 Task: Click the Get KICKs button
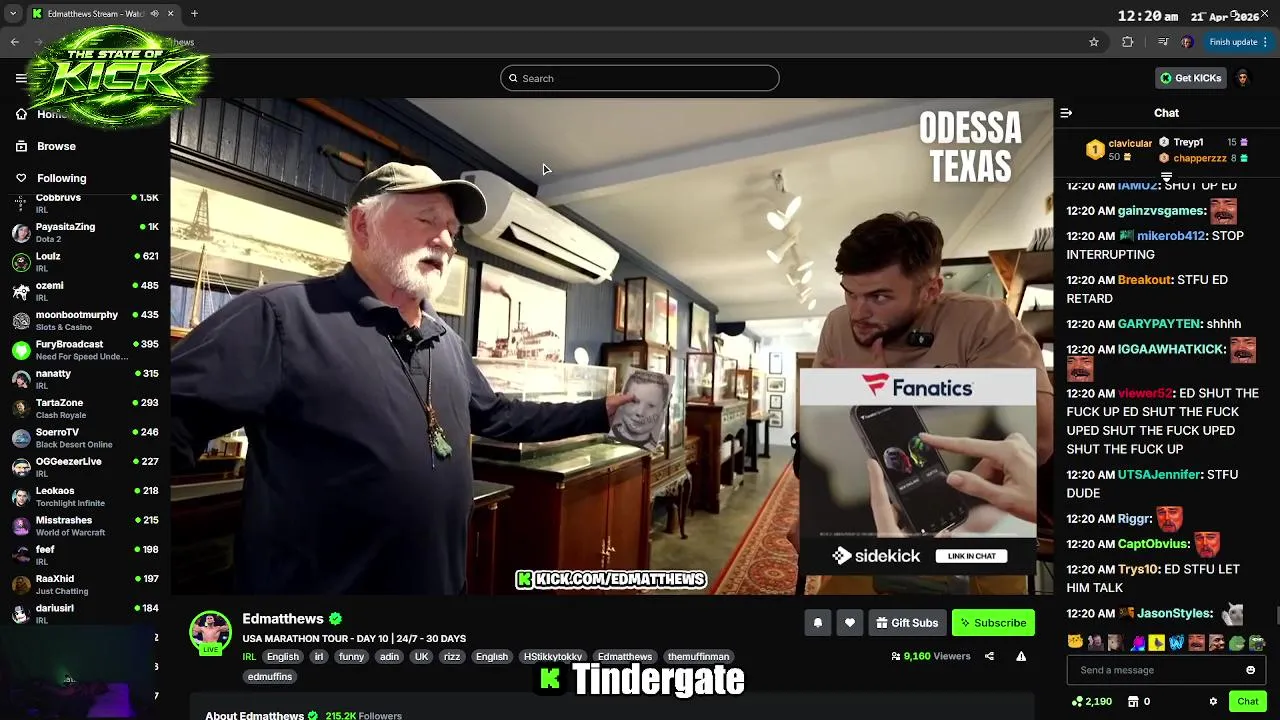click(x=1190, y=78)
